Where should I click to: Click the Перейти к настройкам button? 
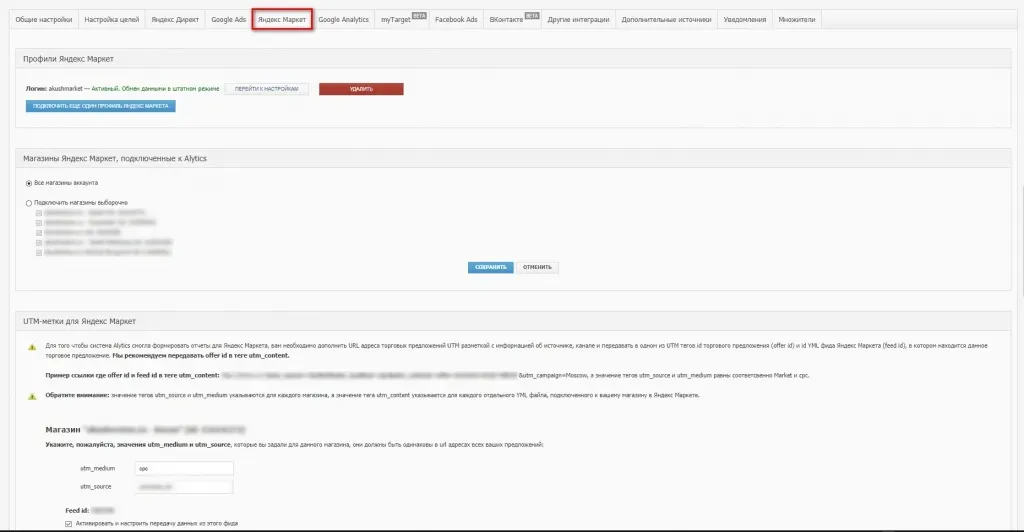click(x=266, y=89)
